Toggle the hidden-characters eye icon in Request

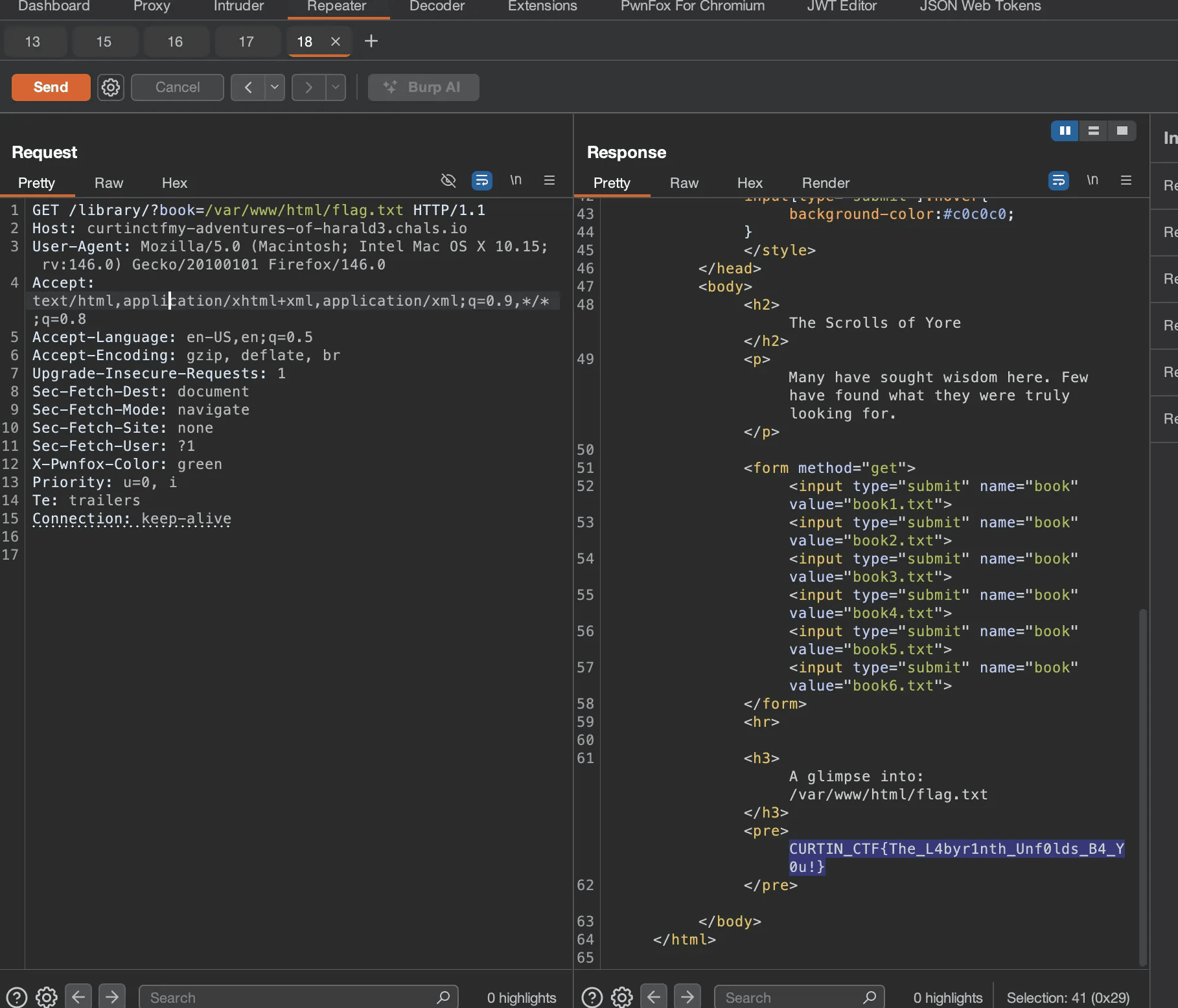[x=448, y=181]
